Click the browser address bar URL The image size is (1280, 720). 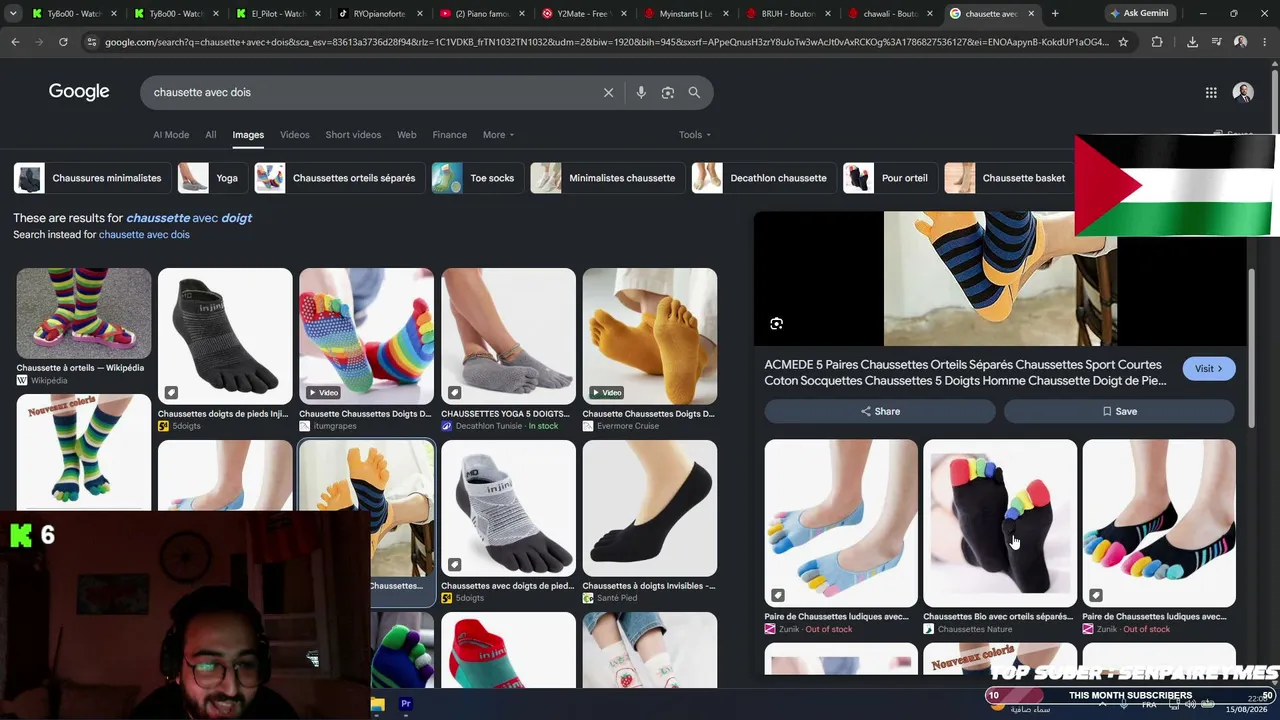coord(606,42)
